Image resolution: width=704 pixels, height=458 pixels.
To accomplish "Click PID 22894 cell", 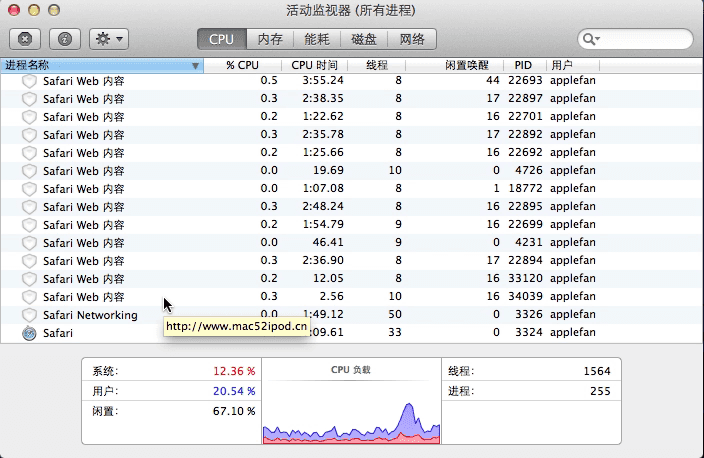I will (525, 260).
